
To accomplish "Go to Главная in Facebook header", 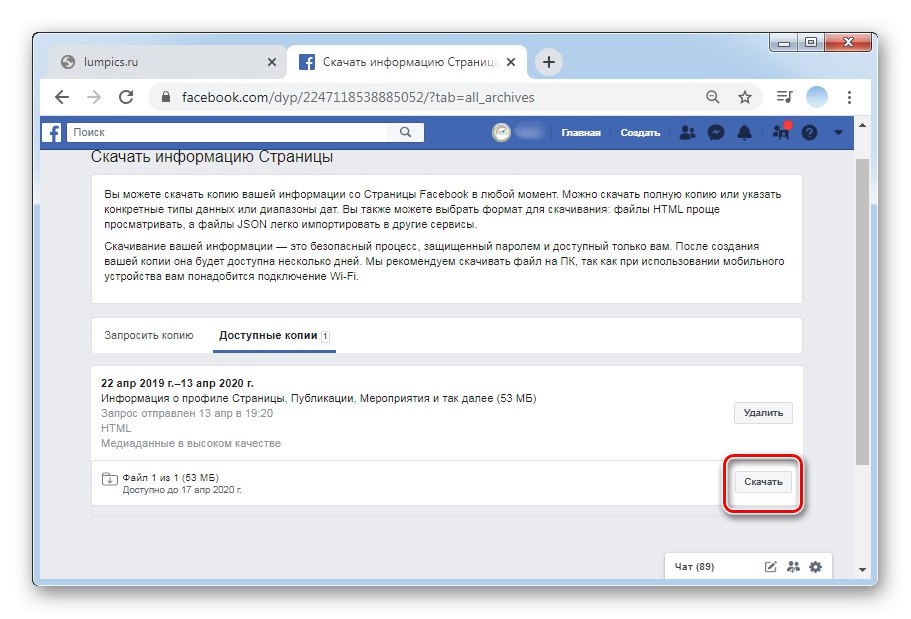I will click(x=580, y=133).
